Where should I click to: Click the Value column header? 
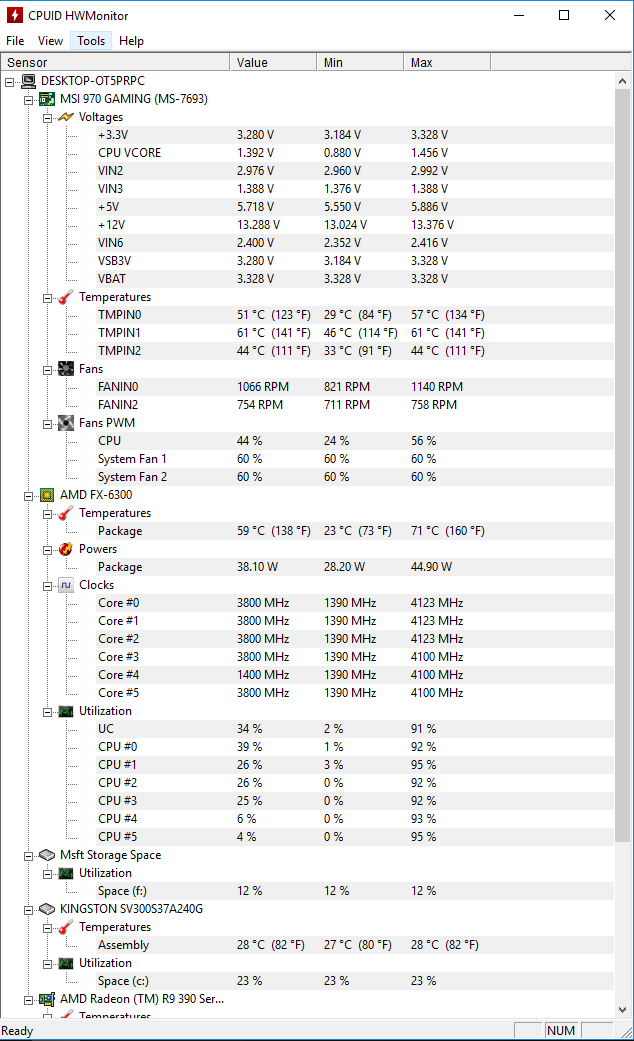pos(273,62)
